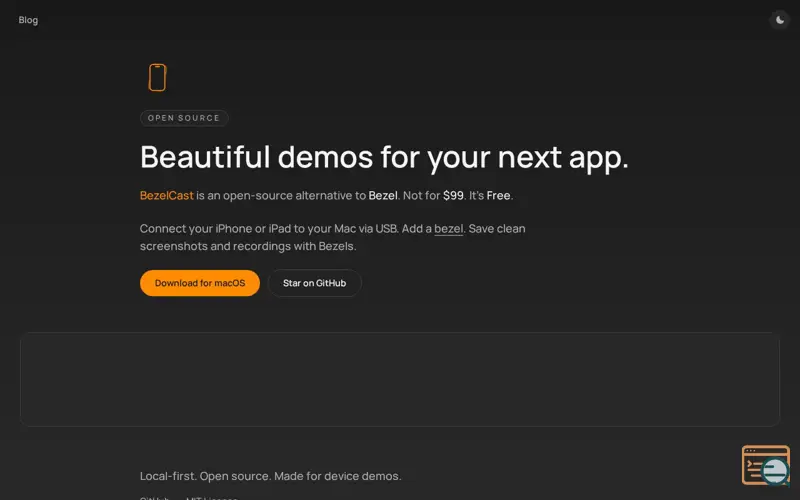Click the '$99' price text
This screenshot has height=500, width=800.
pyautogui.click(x=453, y=195)
